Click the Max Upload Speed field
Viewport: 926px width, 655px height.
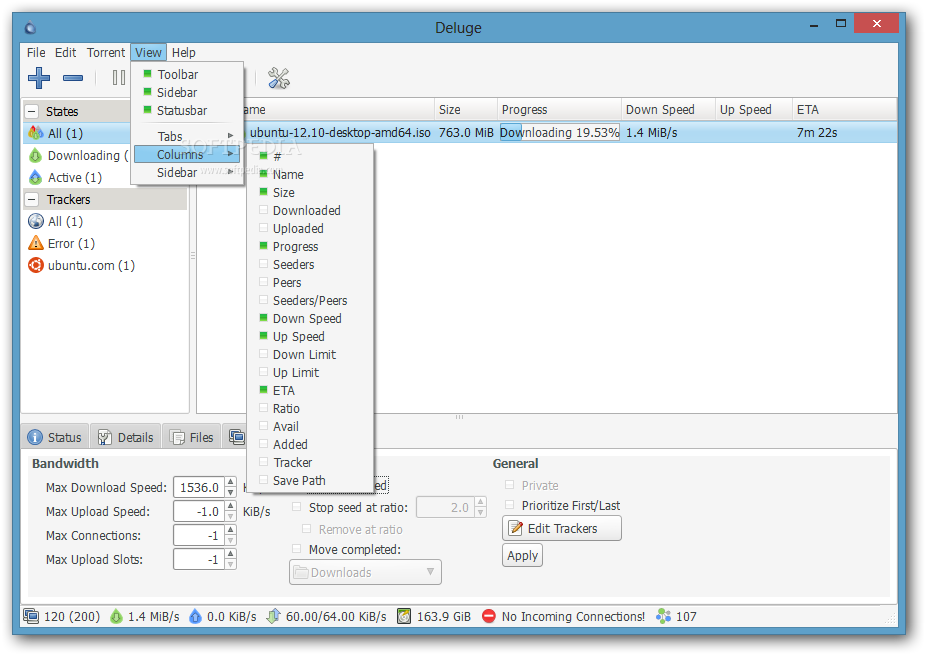tap(200, 511)
